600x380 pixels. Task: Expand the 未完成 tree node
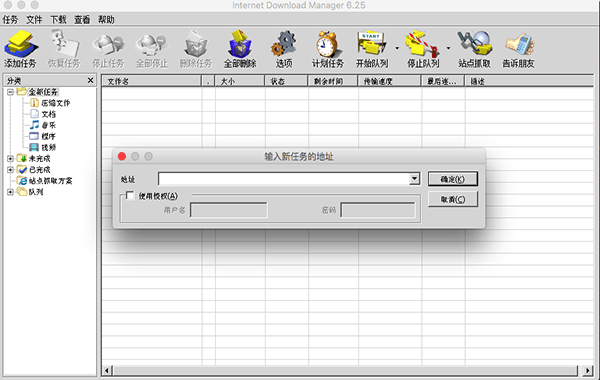(10, 158)
